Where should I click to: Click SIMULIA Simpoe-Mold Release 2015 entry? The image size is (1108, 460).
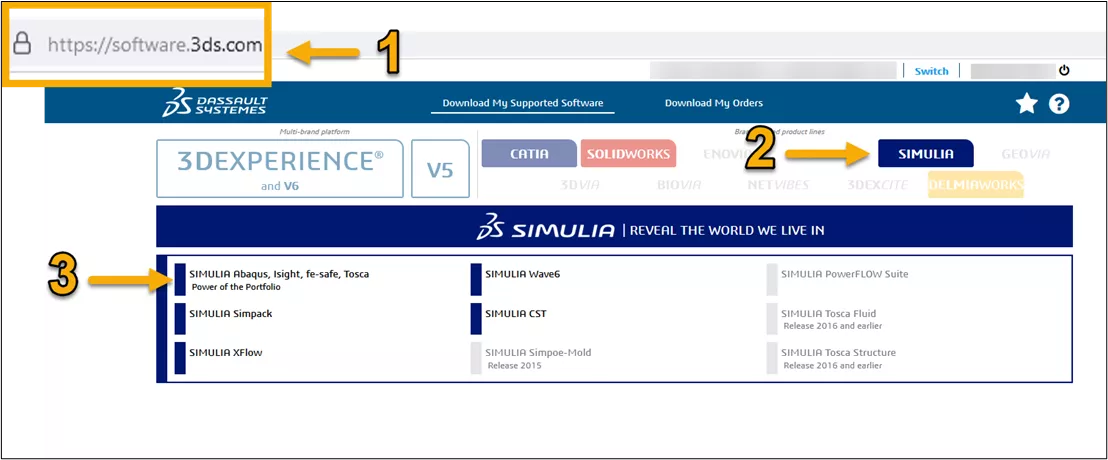538,358
